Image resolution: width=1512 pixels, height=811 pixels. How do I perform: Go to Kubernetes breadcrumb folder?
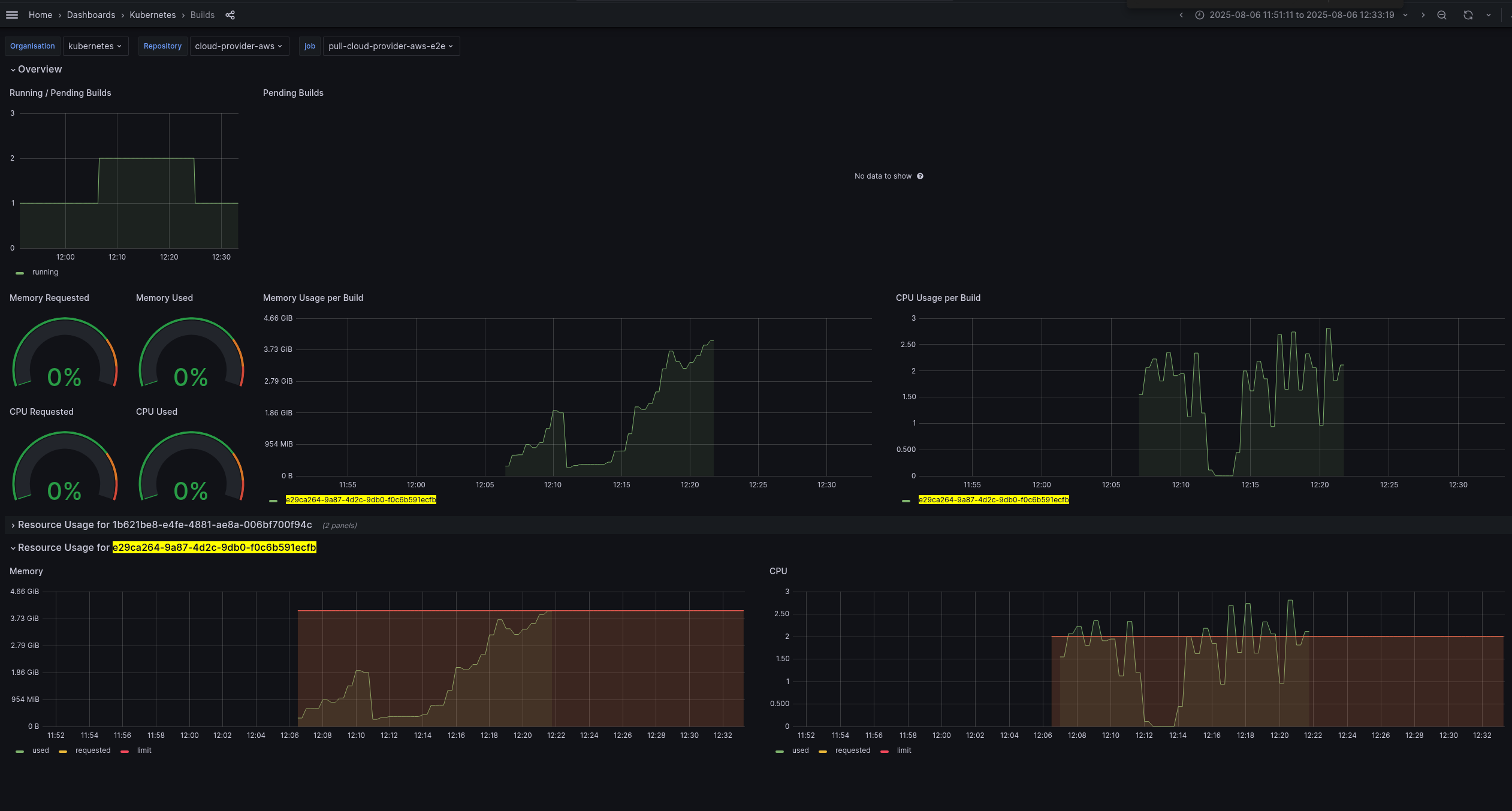point(153,15)
